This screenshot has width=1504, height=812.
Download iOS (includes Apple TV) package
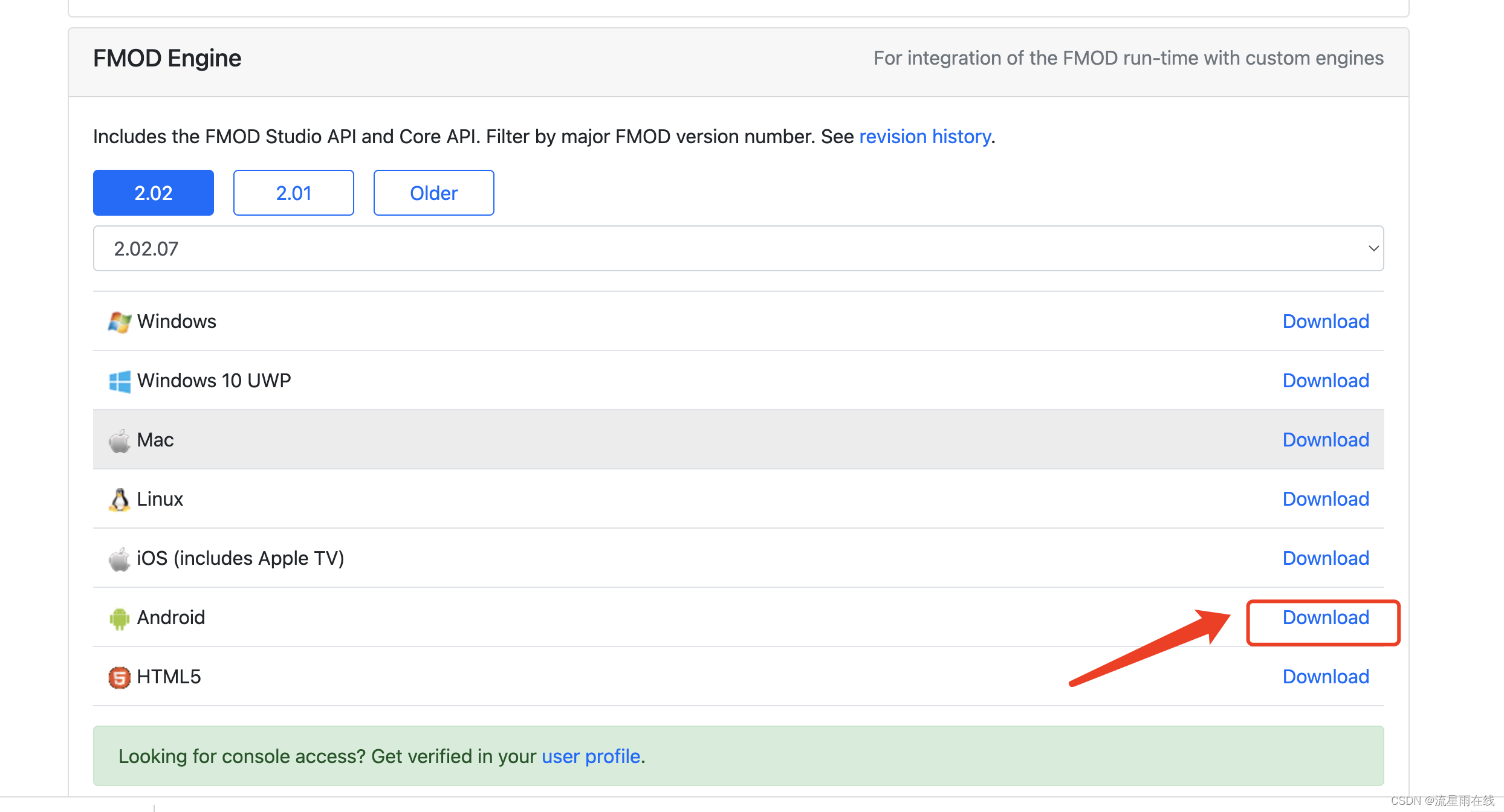point(1326,558)
